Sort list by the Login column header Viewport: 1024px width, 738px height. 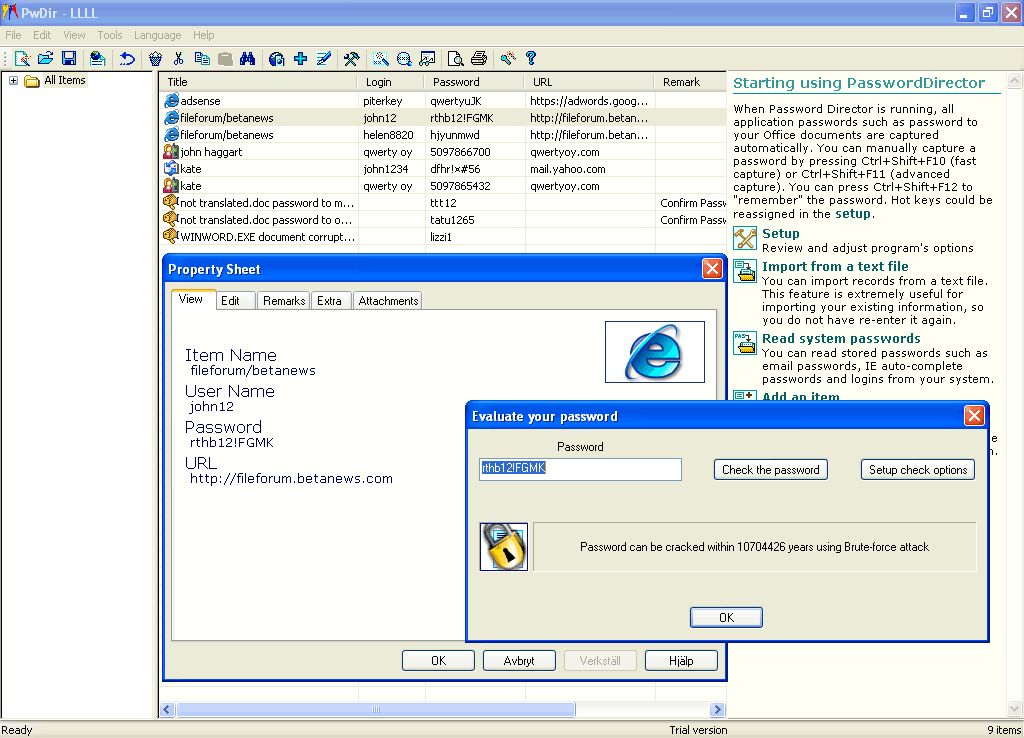tap(391, 82)
